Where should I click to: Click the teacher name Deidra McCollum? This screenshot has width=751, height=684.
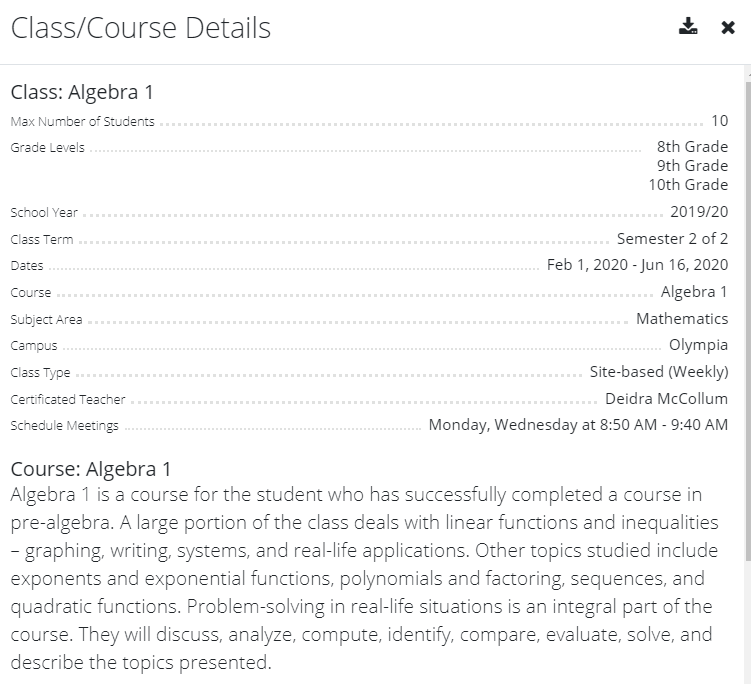point(666,399)
